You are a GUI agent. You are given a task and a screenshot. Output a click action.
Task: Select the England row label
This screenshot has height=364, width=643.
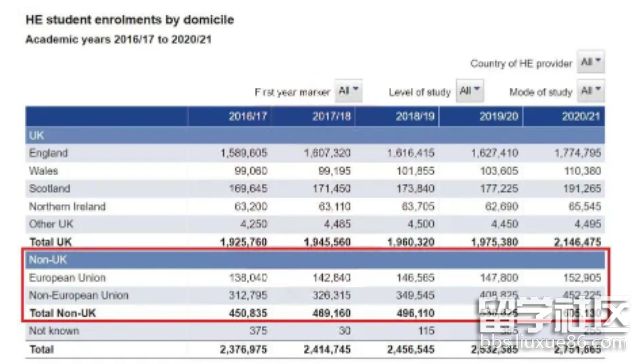[48, 153]
